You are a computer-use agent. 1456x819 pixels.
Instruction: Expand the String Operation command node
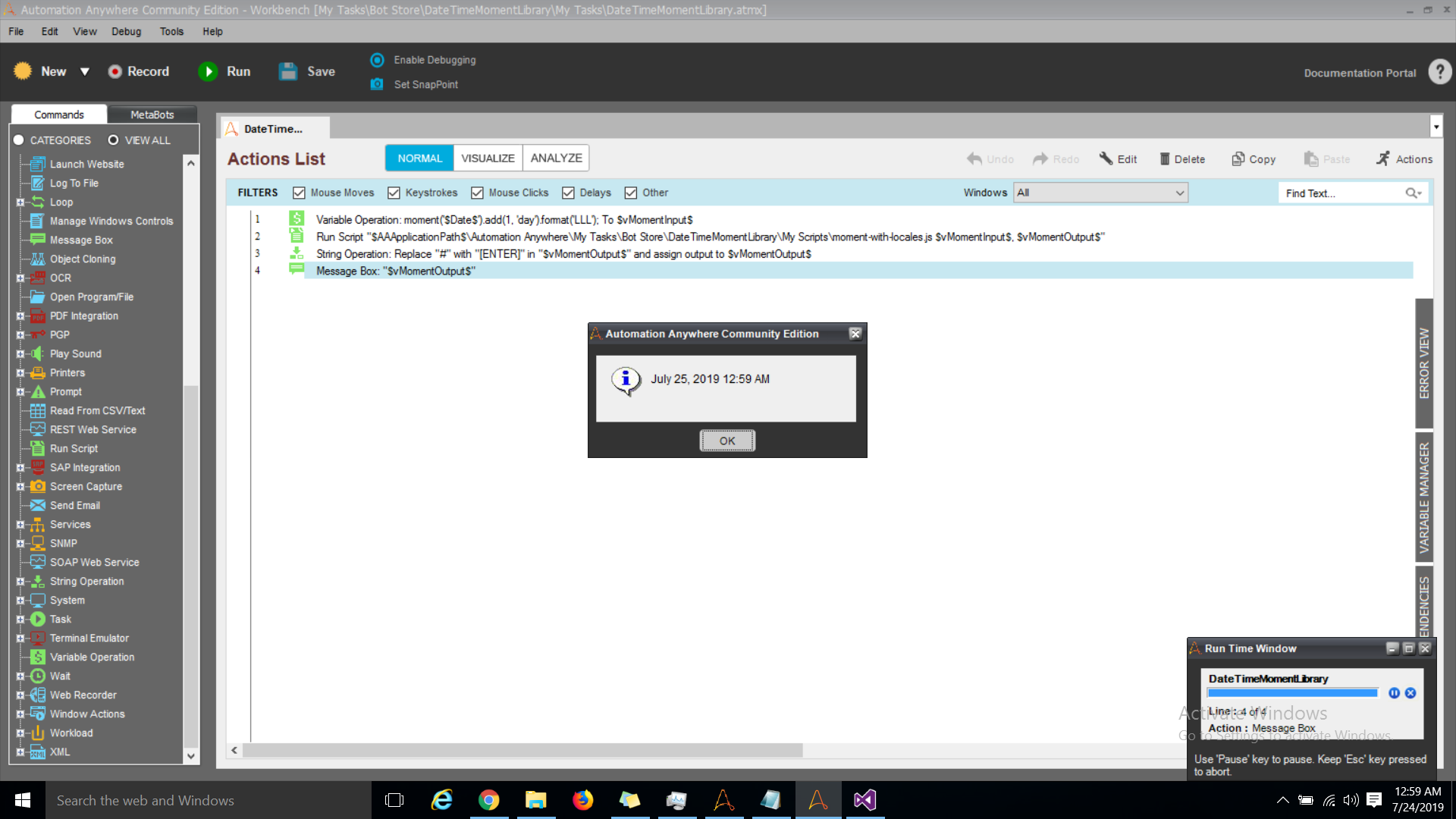(x=20, y=582)
